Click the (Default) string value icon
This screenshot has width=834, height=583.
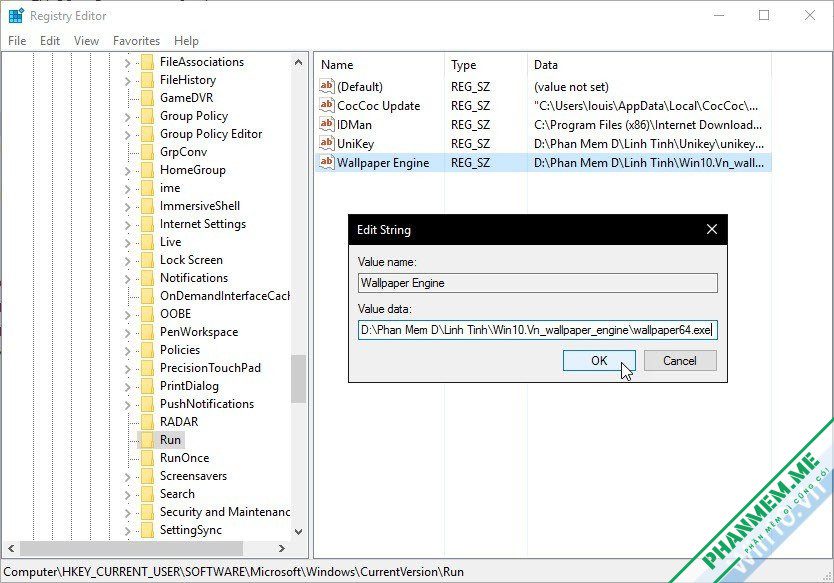tap(327, 86)
